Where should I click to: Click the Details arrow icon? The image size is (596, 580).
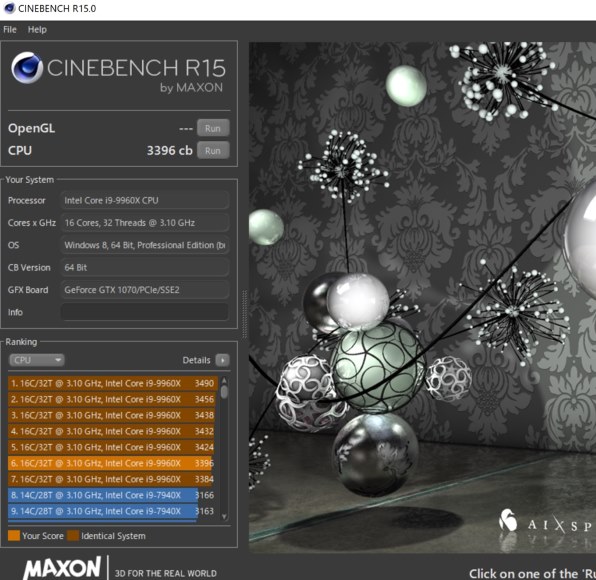point(222,360)
